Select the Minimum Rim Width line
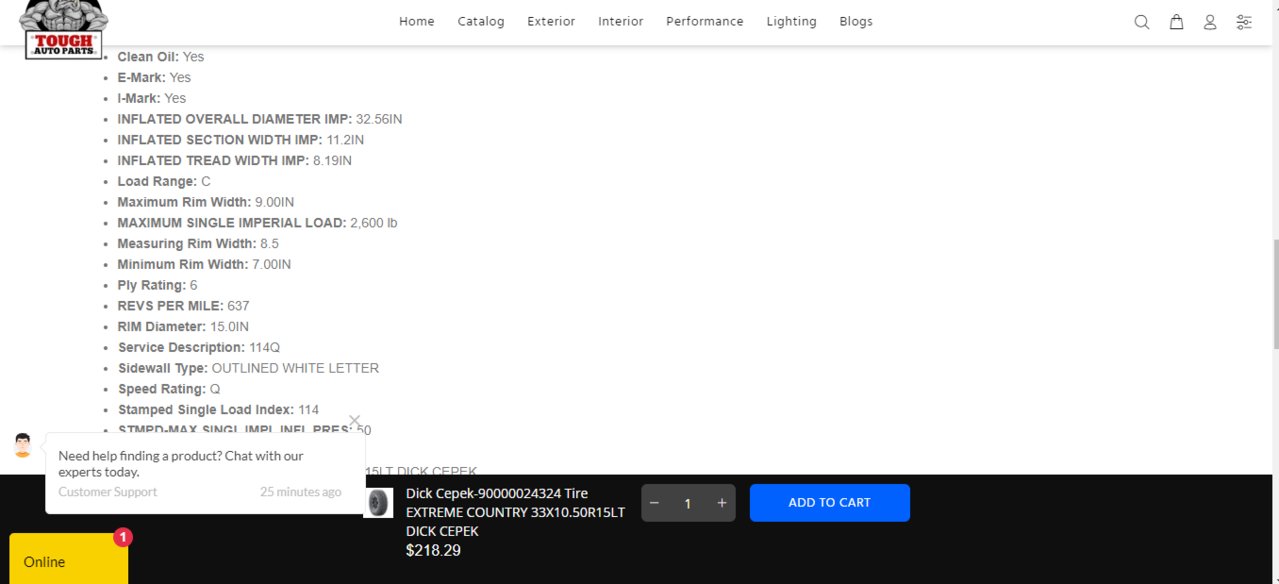 [204, 264]
